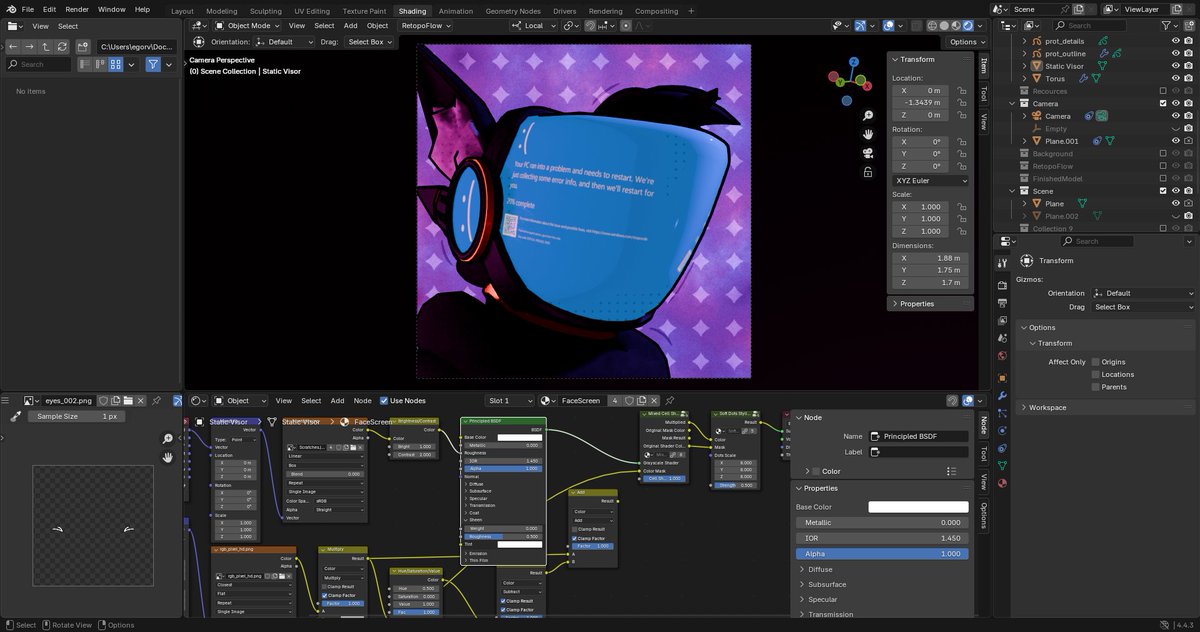Open the Object properties tab icon
The width and height of the screenshot is (1200, 632).
[1003, 379]
